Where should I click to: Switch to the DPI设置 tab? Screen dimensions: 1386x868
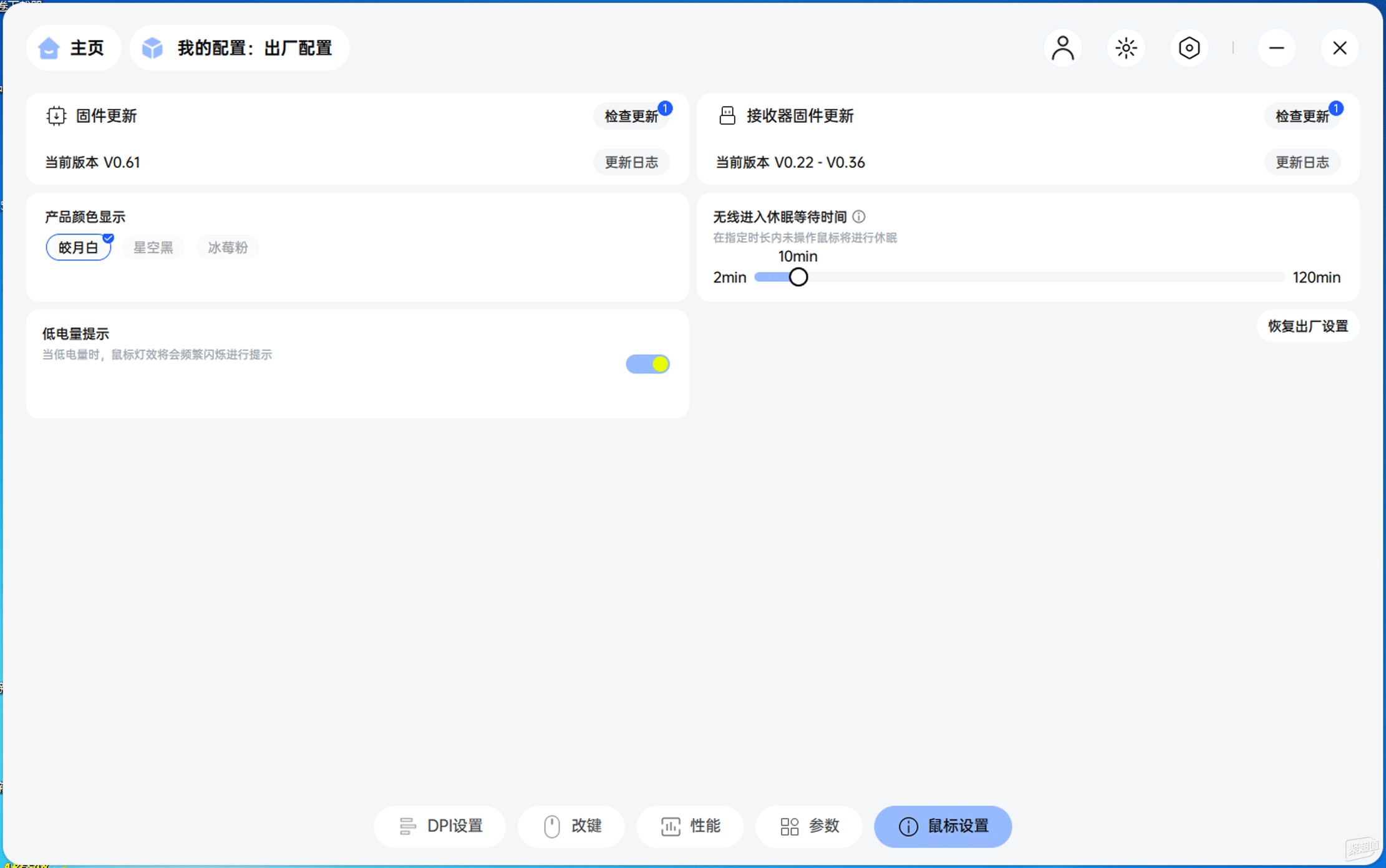pos(440,826)
